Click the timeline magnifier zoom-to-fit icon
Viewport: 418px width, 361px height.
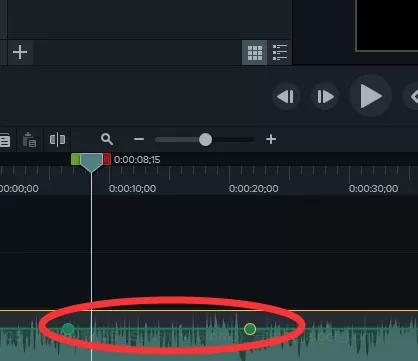click(x=107, y=139)
